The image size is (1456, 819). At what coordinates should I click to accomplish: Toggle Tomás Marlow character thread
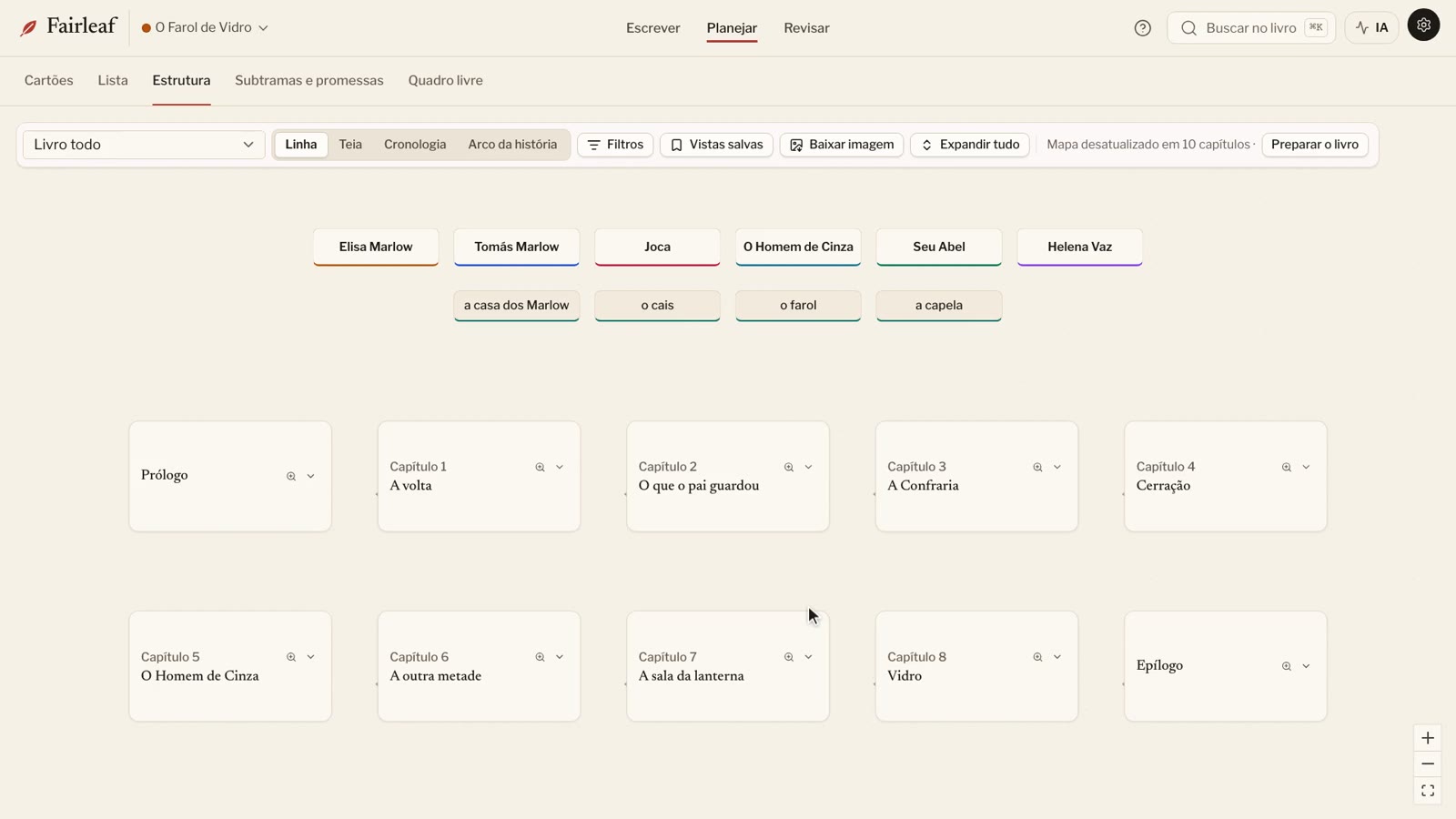pos(517,247)
